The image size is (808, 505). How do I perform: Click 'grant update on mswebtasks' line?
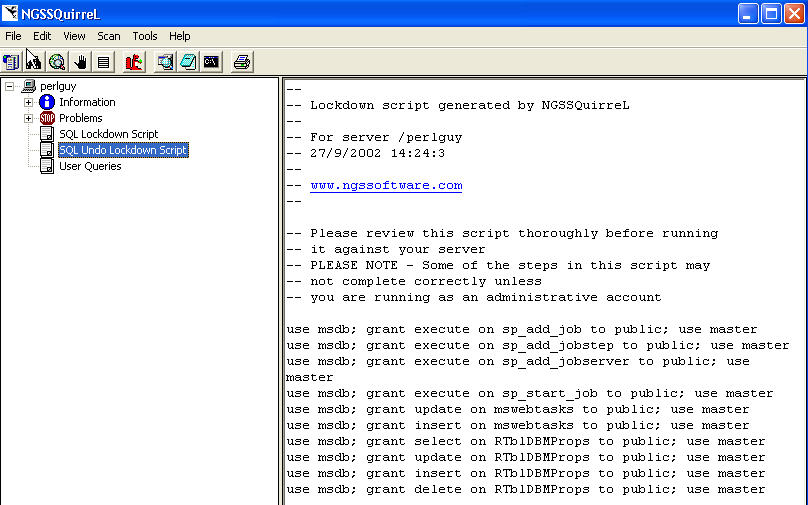(x=517, y=409)
